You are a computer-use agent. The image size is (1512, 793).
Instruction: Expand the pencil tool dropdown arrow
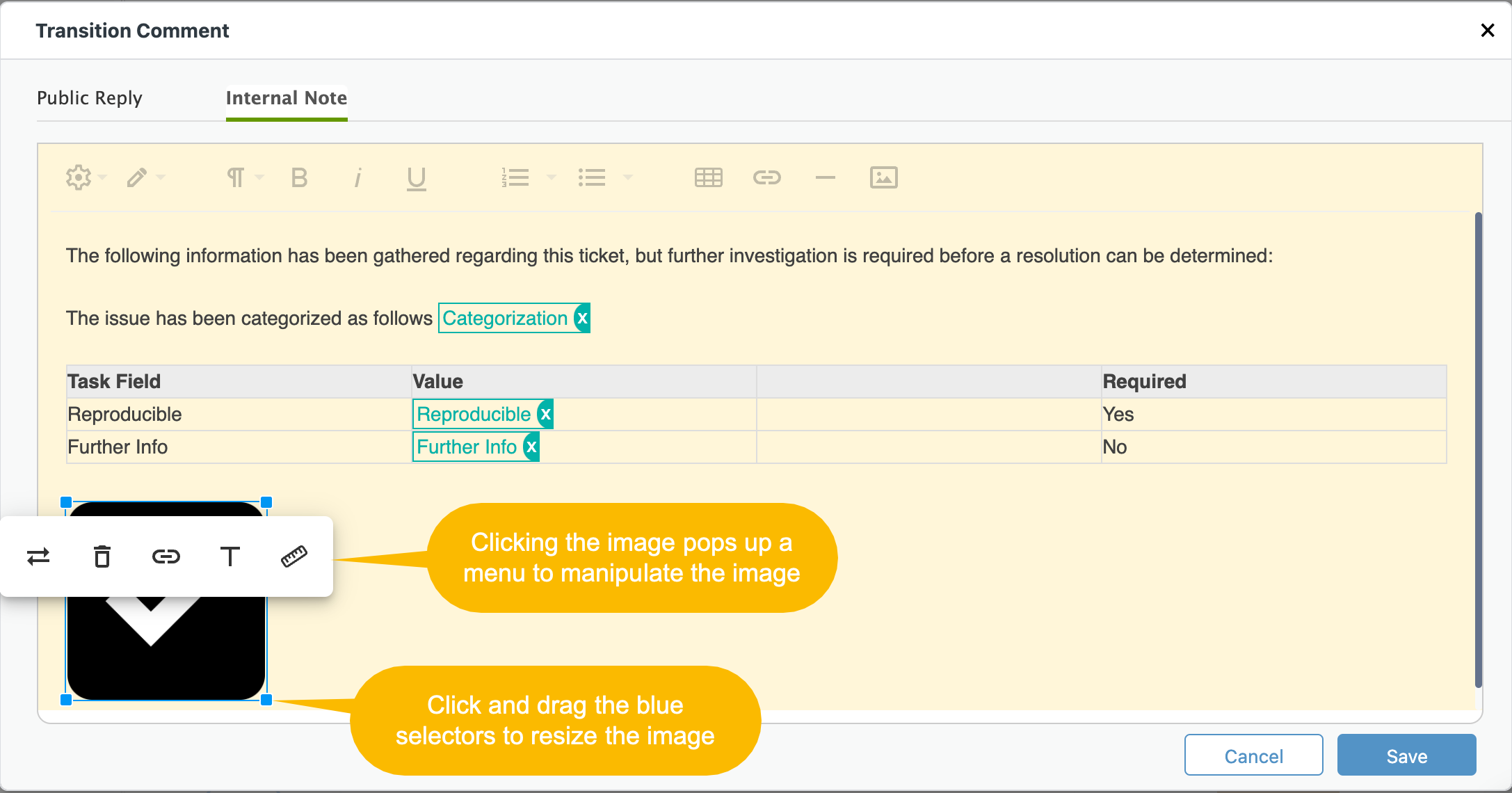click(161, 177)
